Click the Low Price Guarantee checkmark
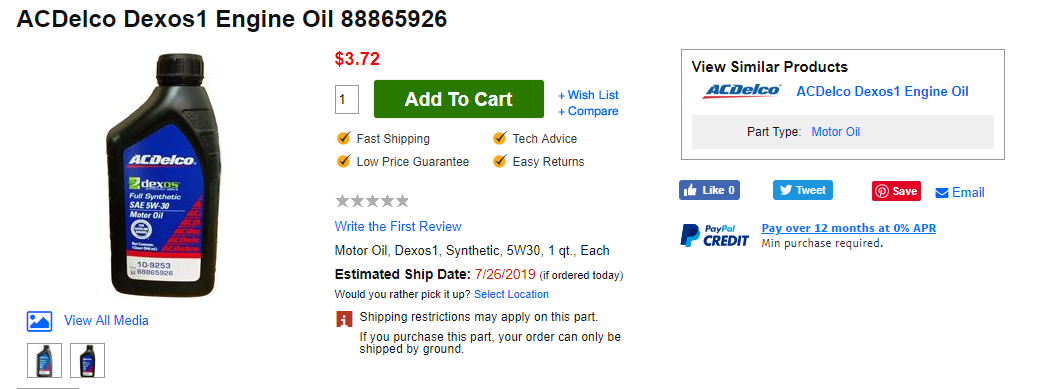The image size is (1056, 389). click(343, 162)
